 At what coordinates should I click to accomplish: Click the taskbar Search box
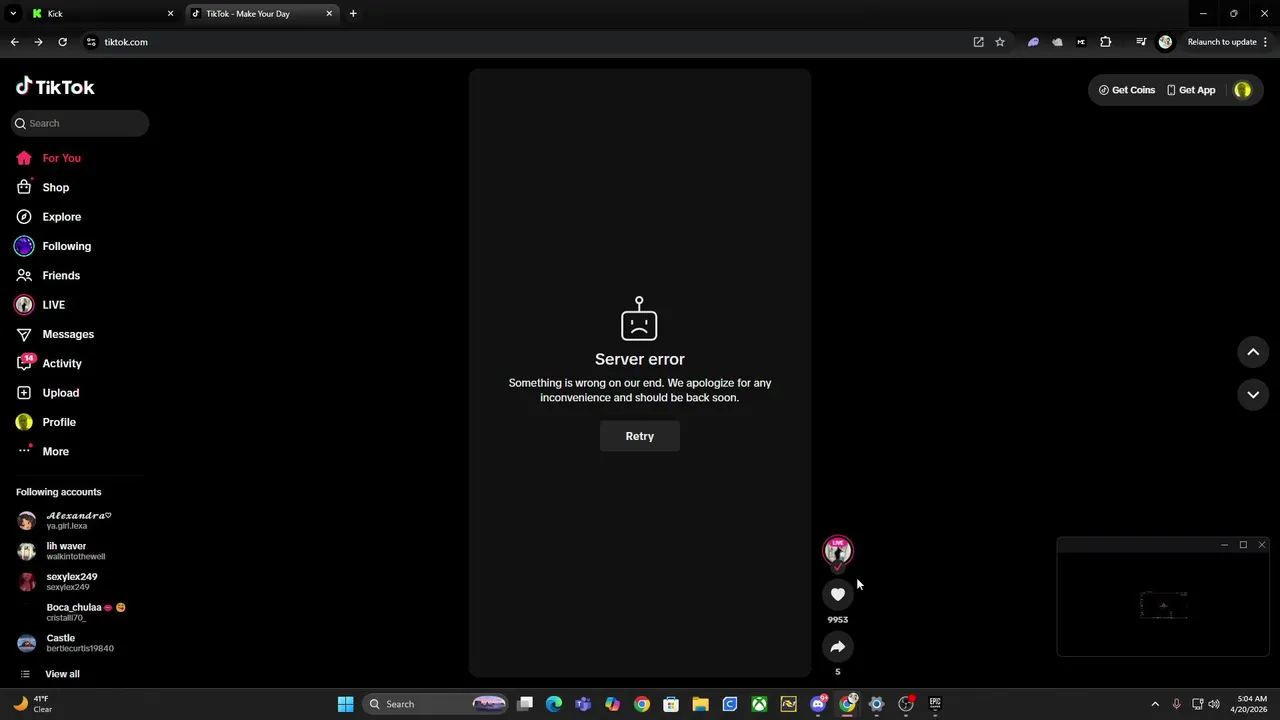(435, 704)
